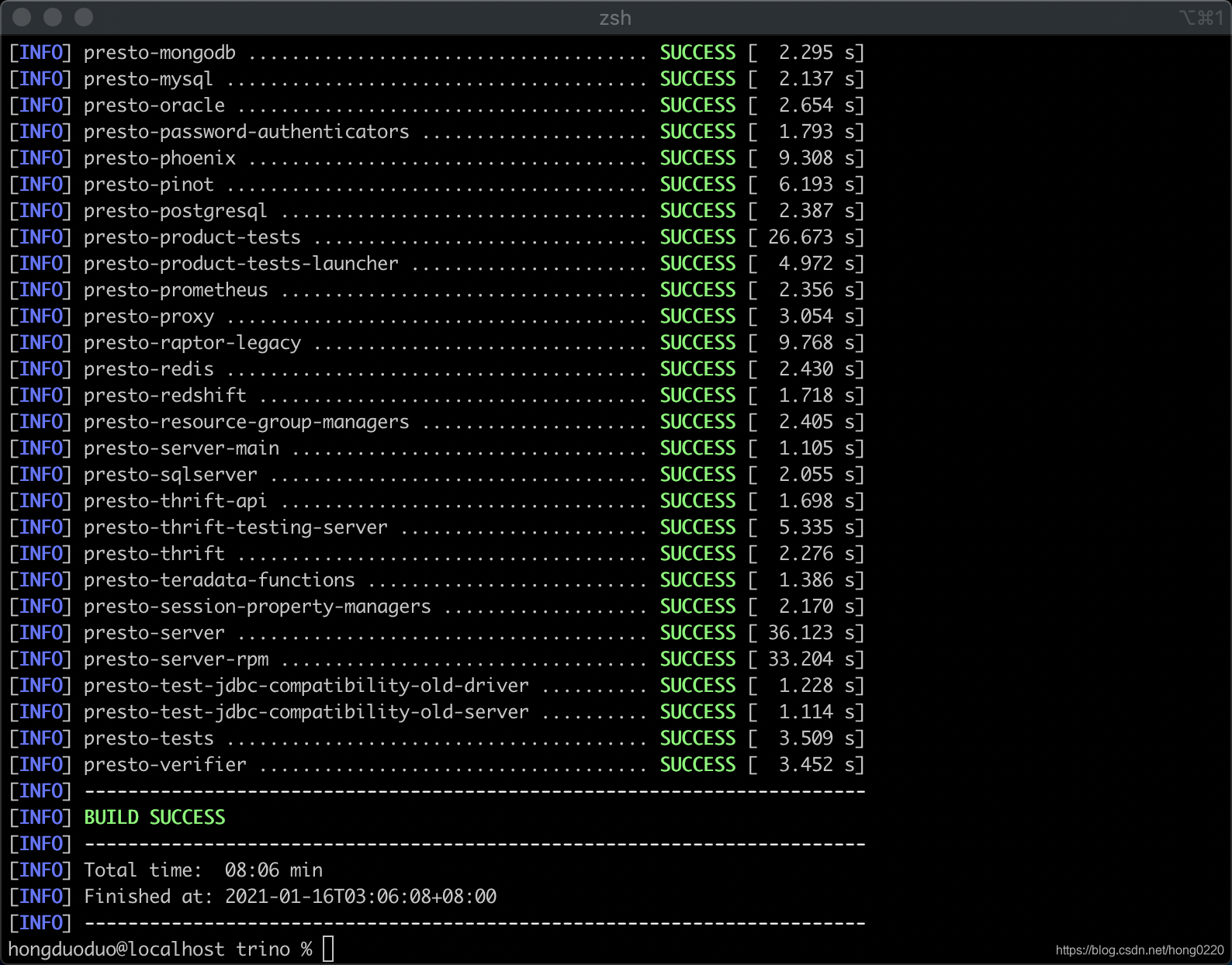Click the minimize window button
Screen dimensions: 1232x965
click(x=53, y=17)
